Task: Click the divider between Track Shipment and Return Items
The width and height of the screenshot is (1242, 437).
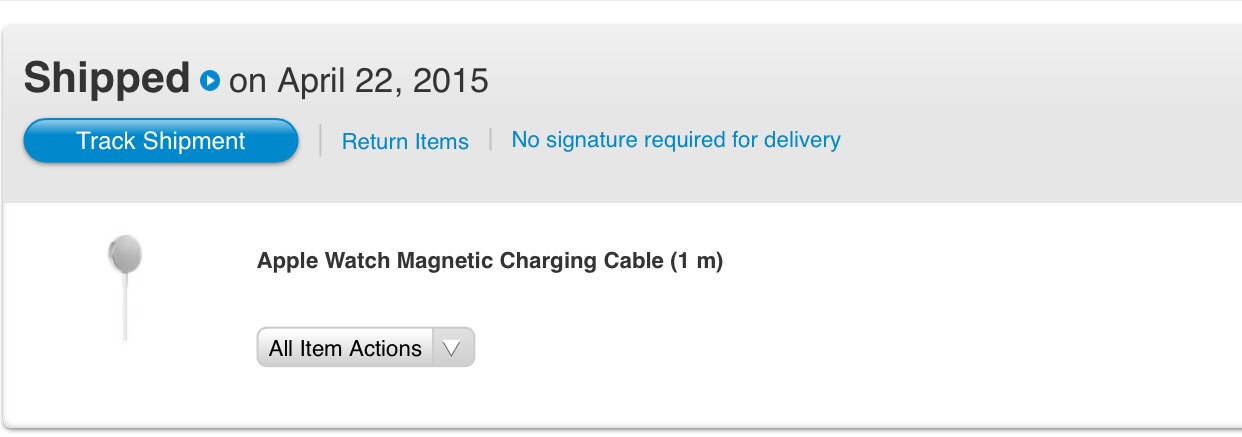Action: 320,141
